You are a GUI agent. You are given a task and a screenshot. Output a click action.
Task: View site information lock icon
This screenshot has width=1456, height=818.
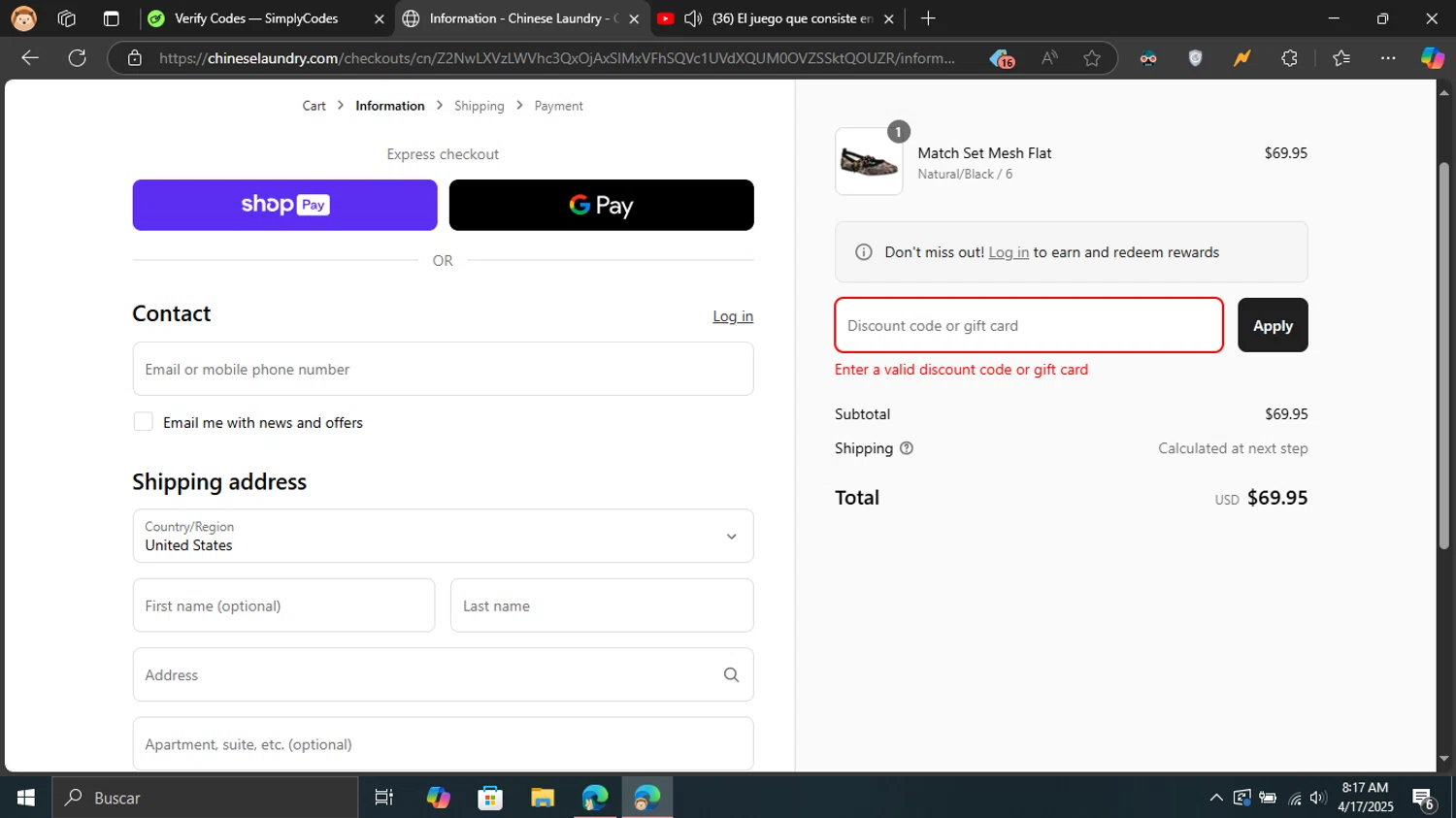pos(135,58)
